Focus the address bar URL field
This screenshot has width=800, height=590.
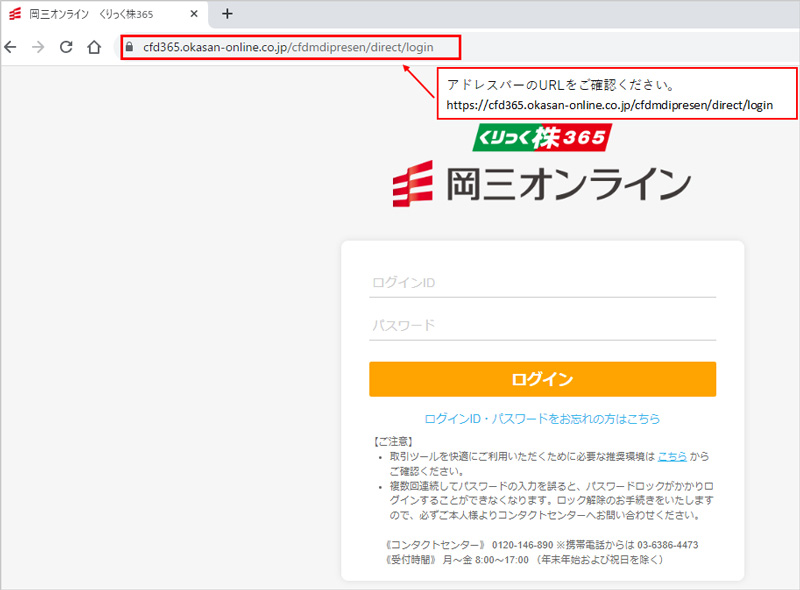[288, 47]
